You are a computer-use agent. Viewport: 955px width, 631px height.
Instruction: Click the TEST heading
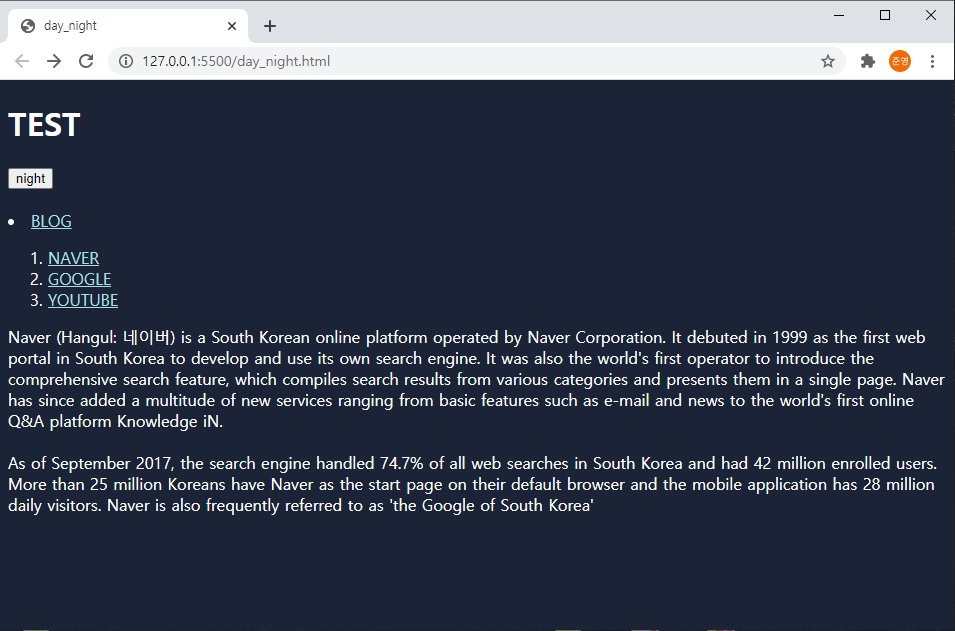coord(44,125)
